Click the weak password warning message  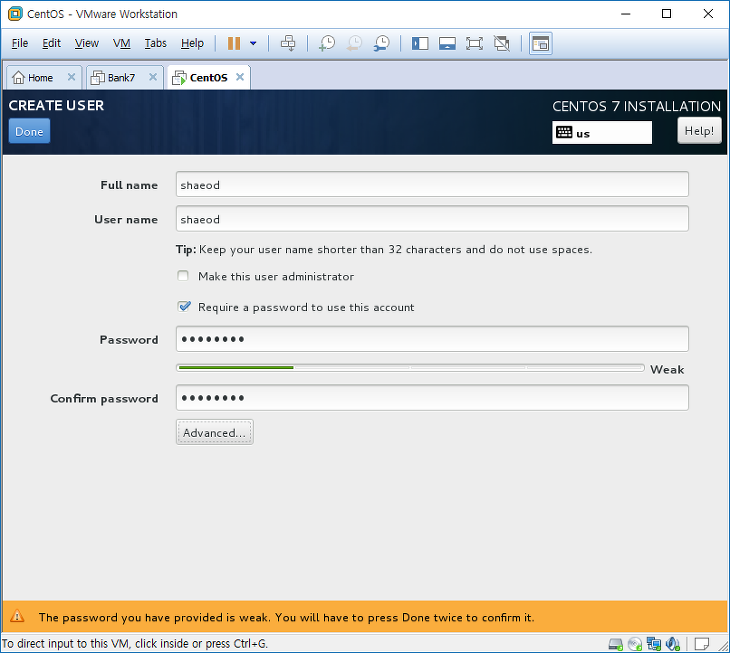pos(286,618)
